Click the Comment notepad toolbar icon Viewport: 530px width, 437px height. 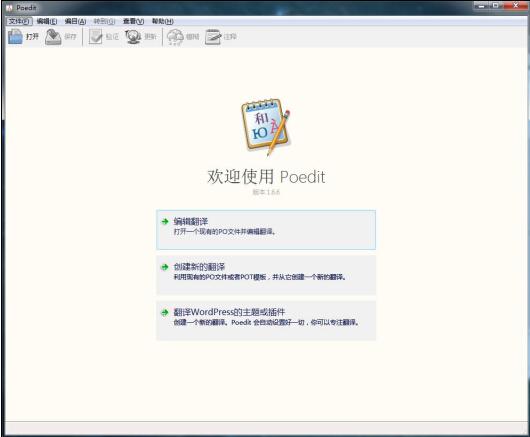[x=213, y=37]
